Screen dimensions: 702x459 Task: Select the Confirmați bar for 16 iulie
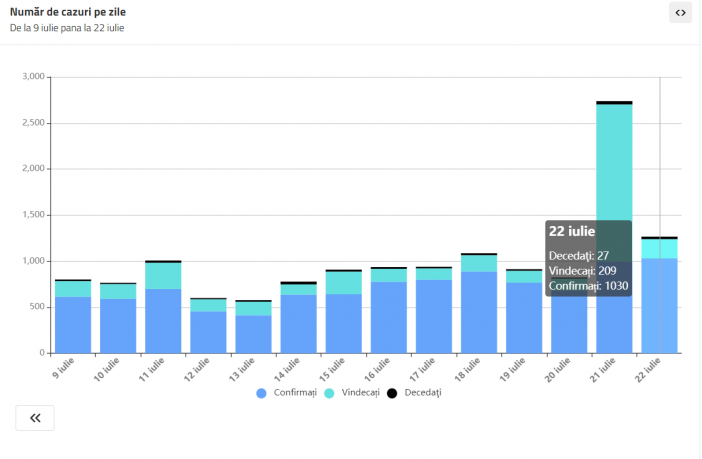389,317
